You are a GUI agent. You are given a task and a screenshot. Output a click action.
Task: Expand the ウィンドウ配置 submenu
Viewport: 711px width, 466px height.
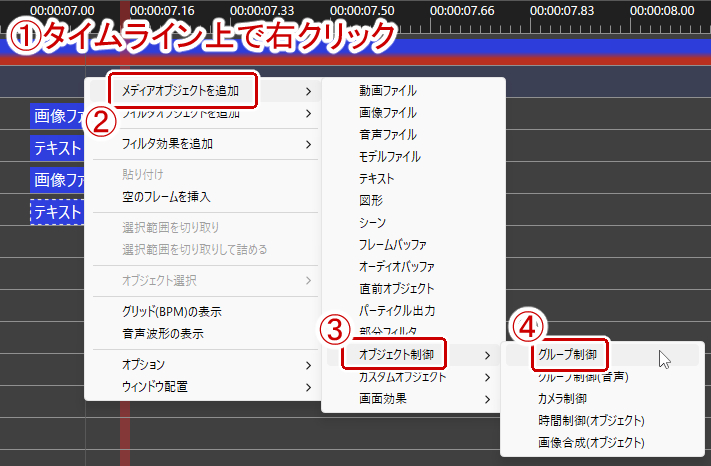(x=154, y=386)
